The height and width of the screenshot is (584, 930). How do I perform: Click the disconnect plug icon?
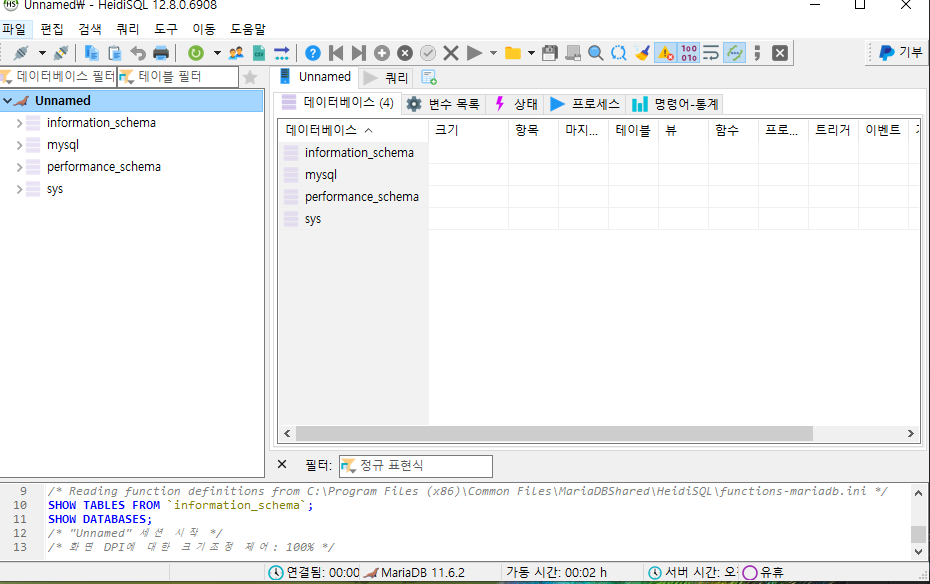click(x=60, y=53)
